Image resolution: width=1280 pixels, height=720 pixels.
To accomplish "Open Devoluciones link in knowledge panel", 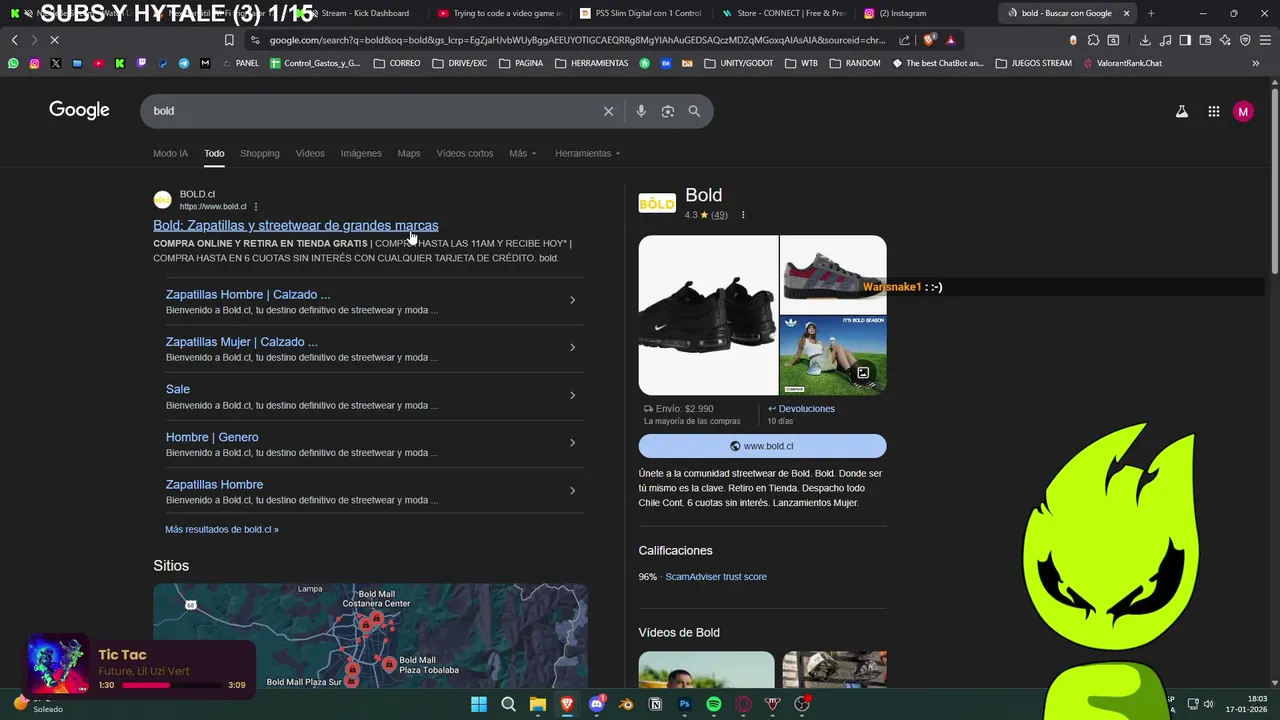I will (801, 408).
